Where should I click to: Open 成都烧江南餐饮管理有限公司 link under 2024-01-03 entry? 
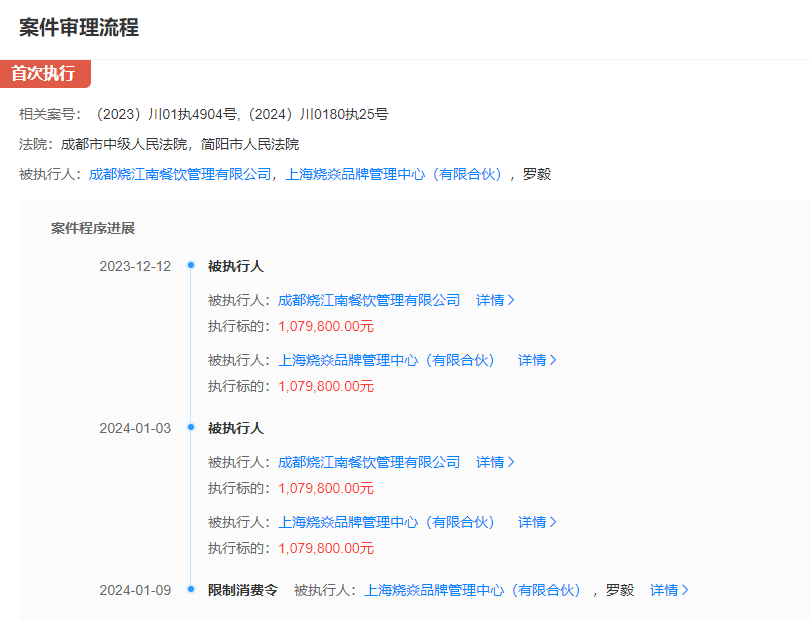click(x=369, y=462)
